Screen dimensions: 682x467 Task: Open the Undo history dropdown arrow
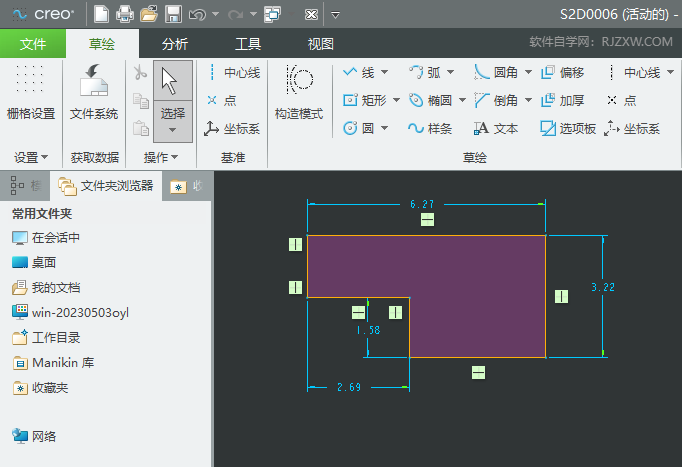[x=215, y=14]
